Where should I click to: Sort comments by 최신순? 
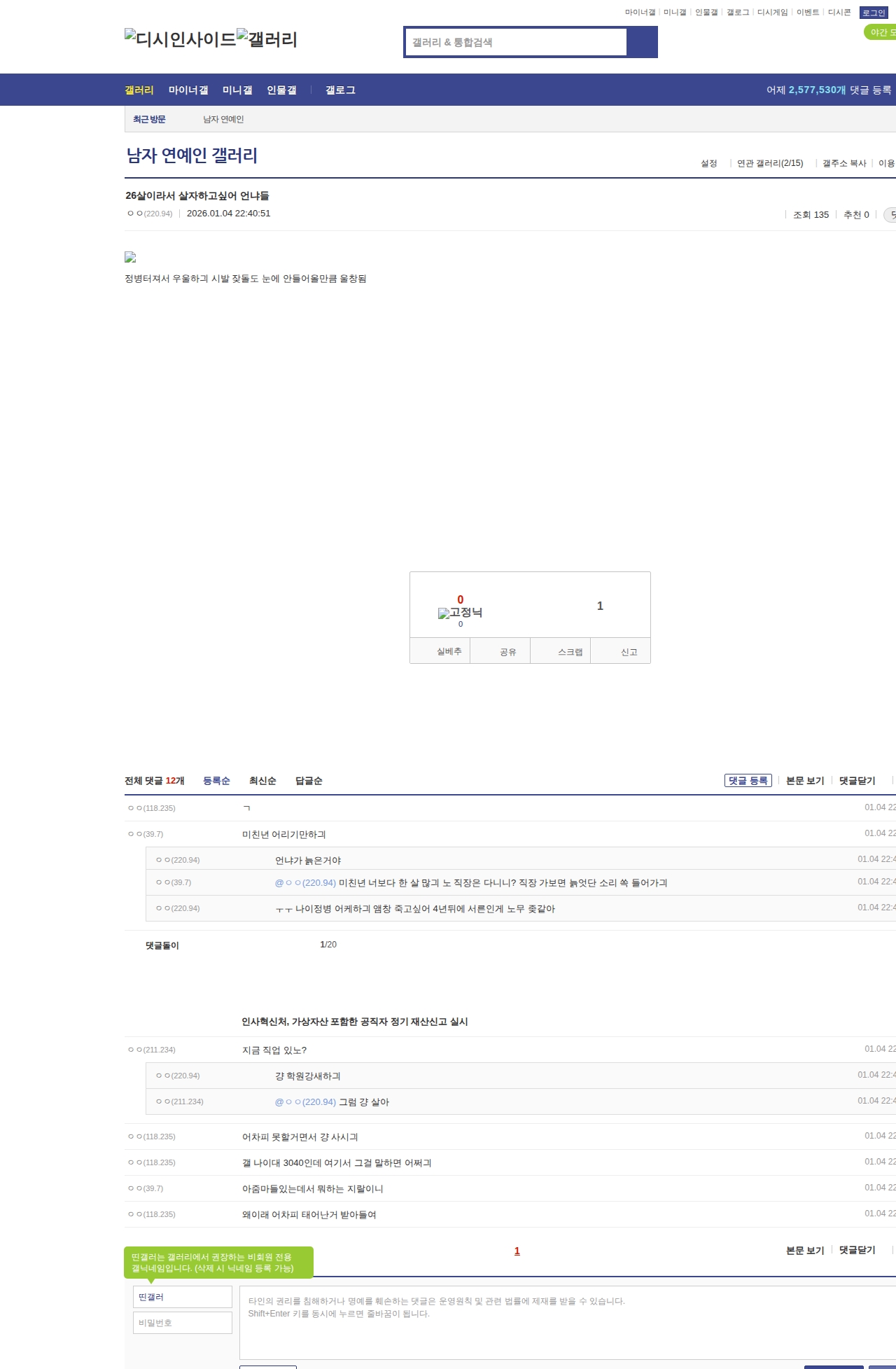(x=262, y=781)
